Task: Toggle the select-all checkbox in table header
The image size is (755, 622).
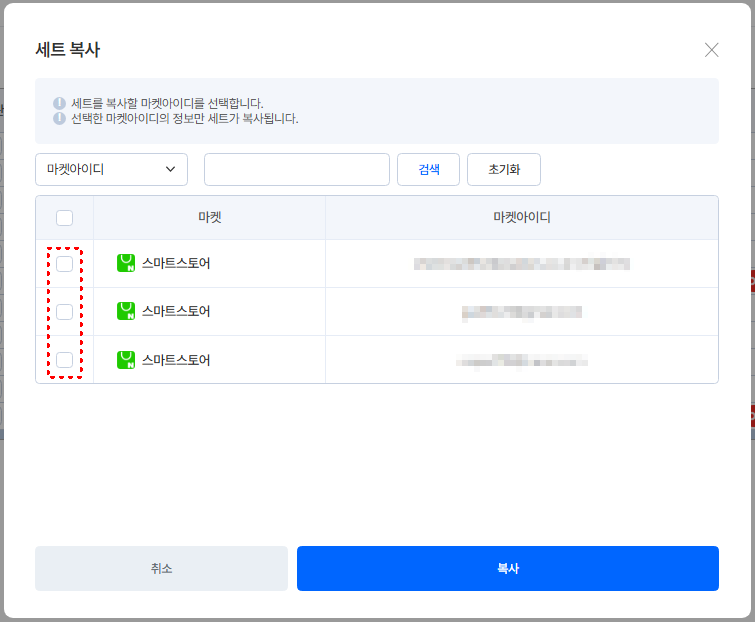Action: tap(65, 218)
